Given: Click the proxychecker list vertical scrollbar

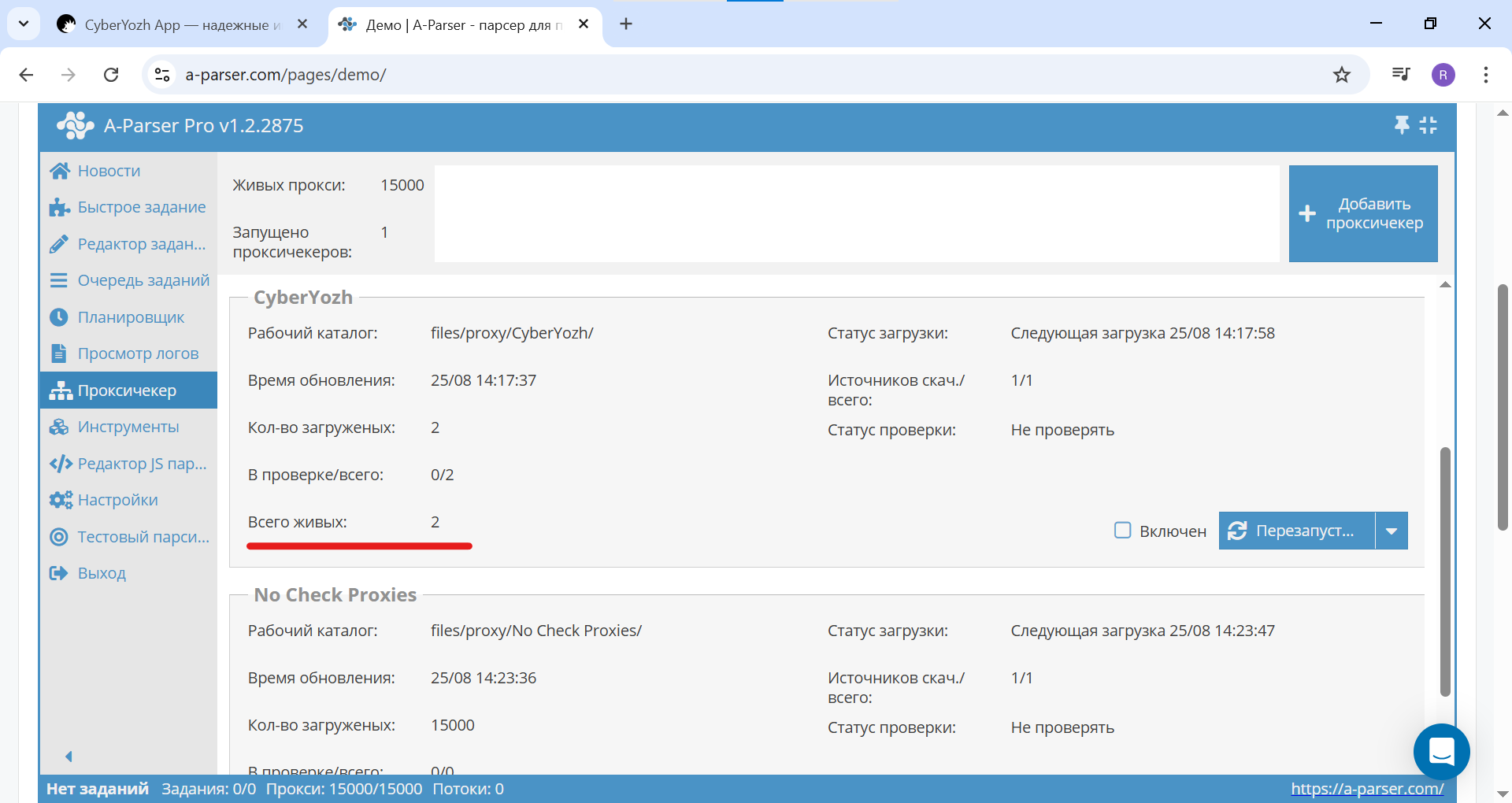Looking at the screenshot, I should [1445, 571].
